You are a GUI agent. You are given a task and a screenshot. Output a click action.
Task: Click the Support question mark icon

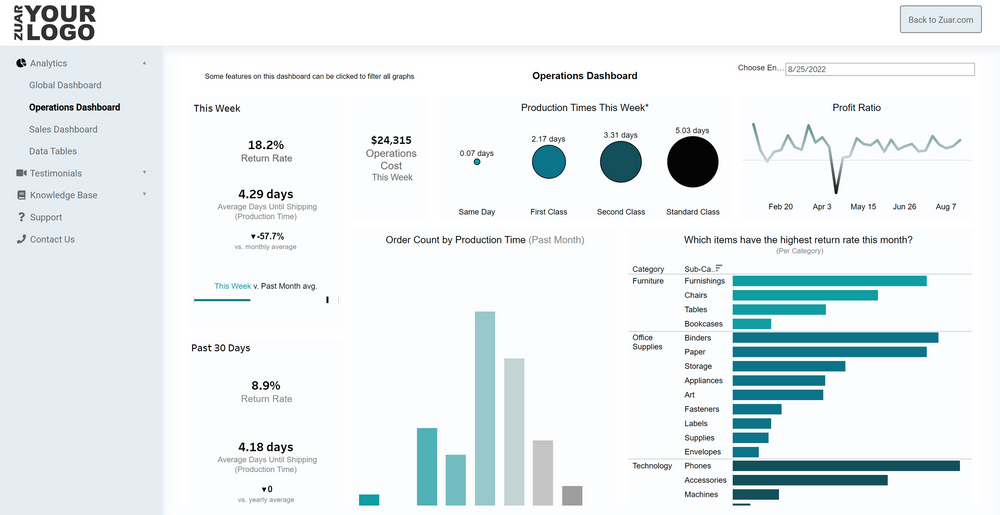point(21,217)
